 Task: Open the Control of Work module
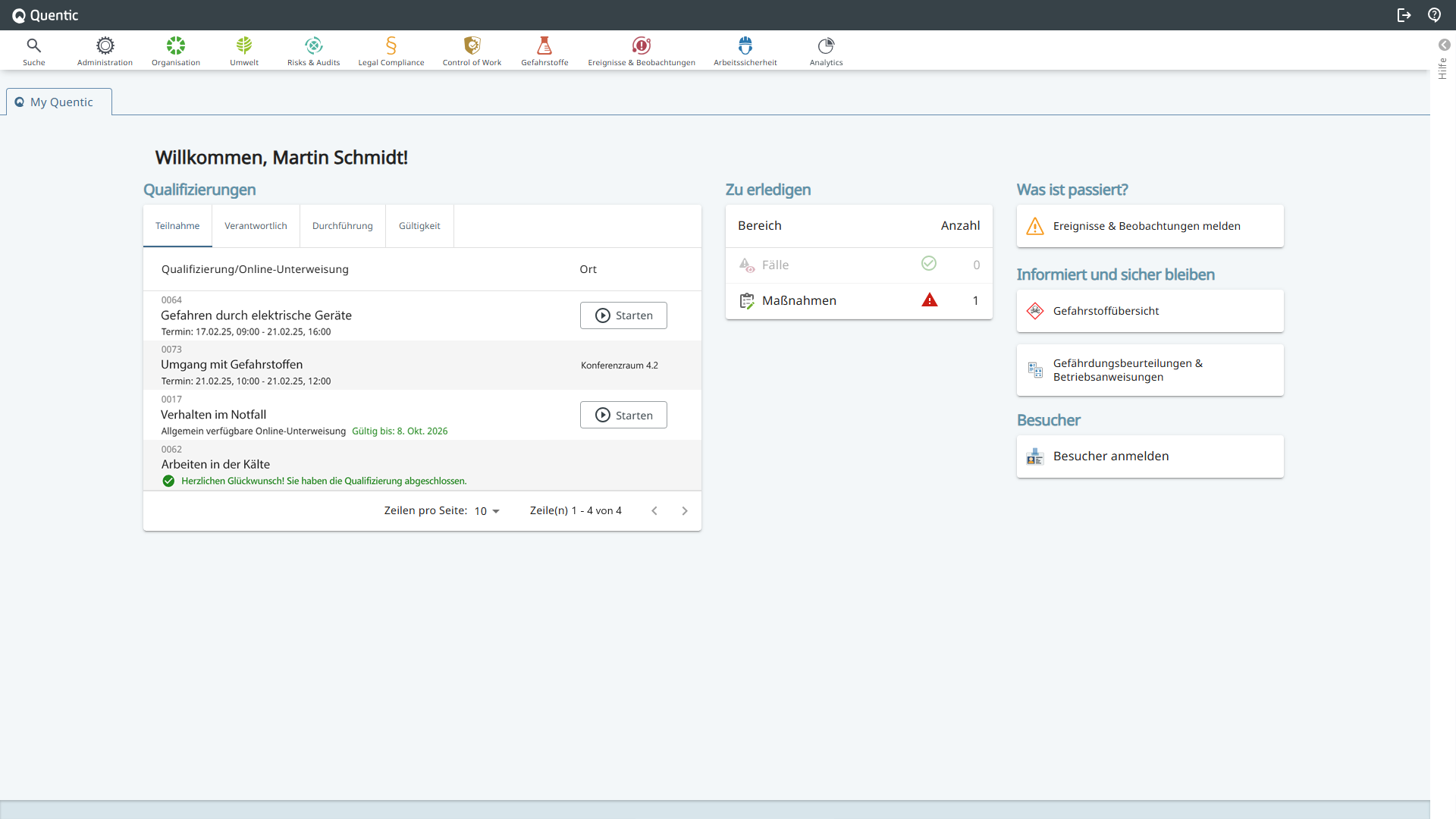pos(472,51)
